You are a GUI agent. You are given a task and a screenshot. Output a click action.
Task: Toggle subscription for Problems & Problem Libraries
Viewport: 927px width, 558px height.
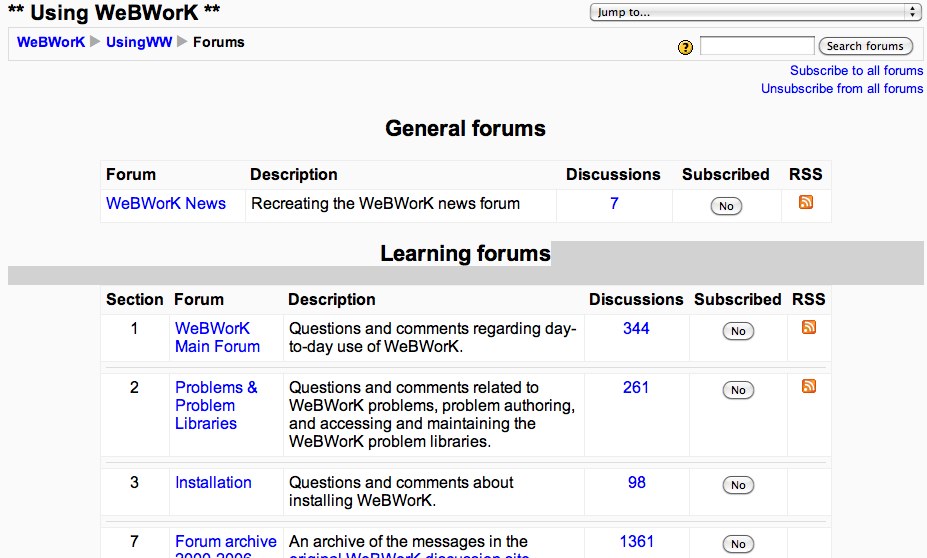coord(738,390)
